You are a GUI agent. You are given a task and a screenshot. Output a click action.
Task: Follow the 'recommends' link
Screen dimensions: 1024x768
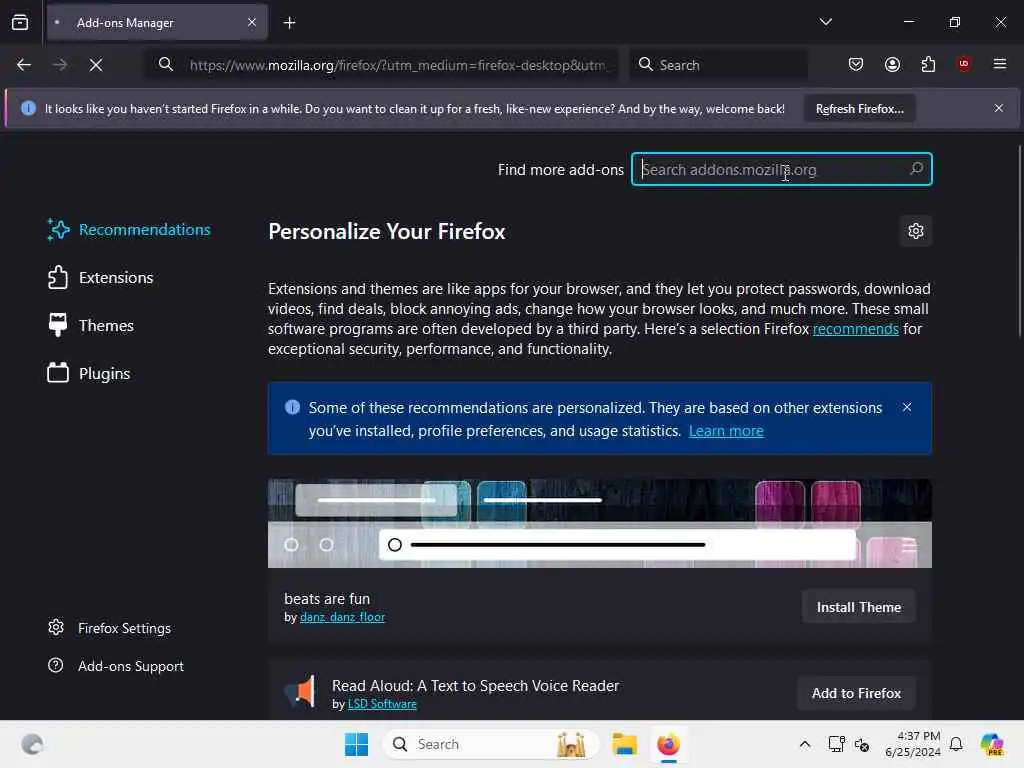[x=856, y=329]
